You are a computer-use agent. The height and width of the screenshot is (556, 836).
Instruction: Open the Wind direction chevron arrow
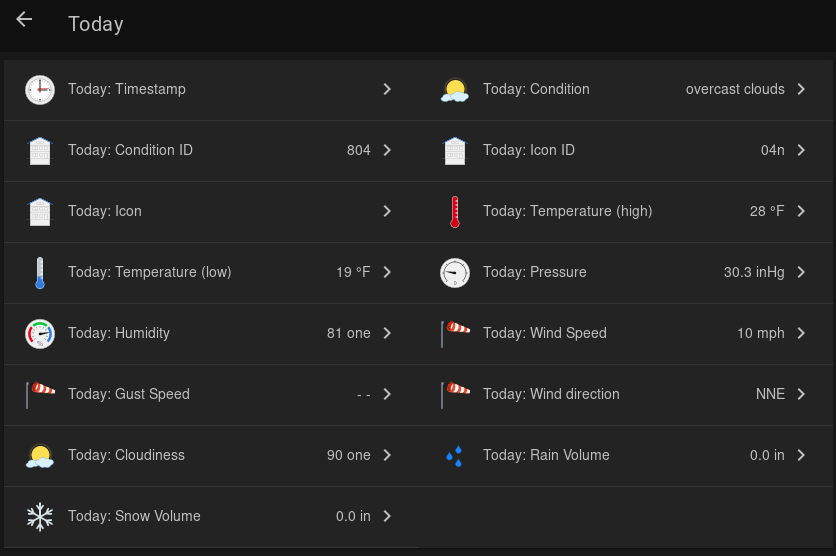click(802, 394)
